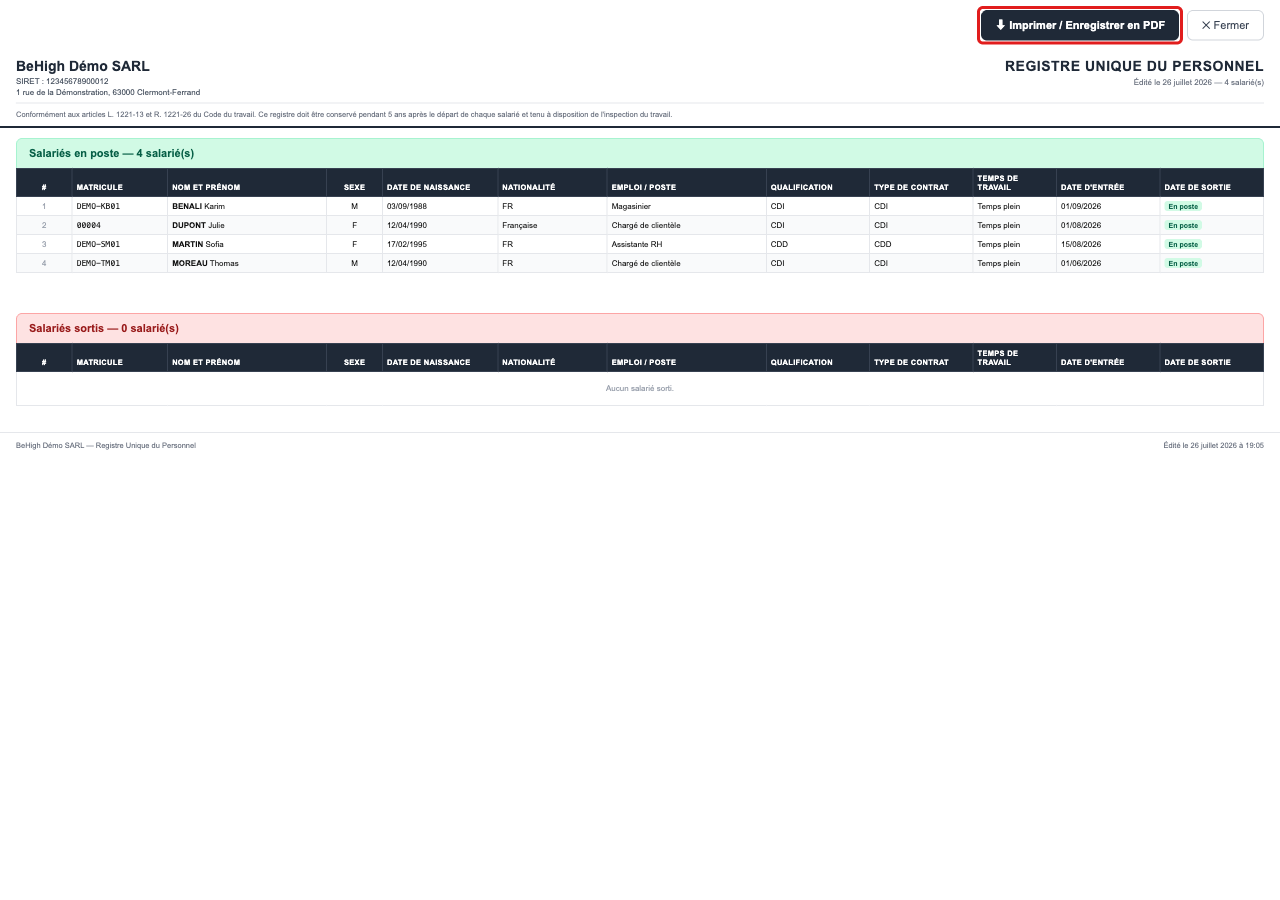1280x900 pixels.
Task: Click Salariés sortis section header
Action: point(640,328)
